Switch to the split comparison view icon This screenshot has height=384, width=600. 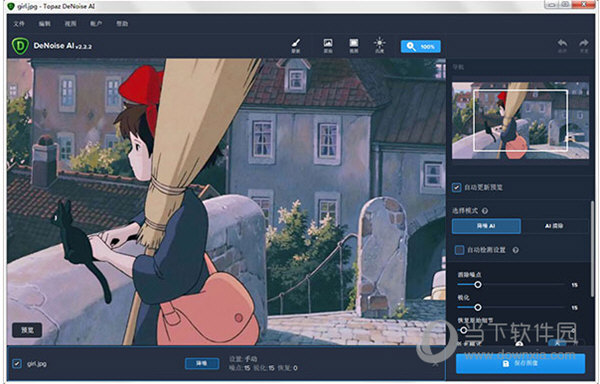[354, 46]
